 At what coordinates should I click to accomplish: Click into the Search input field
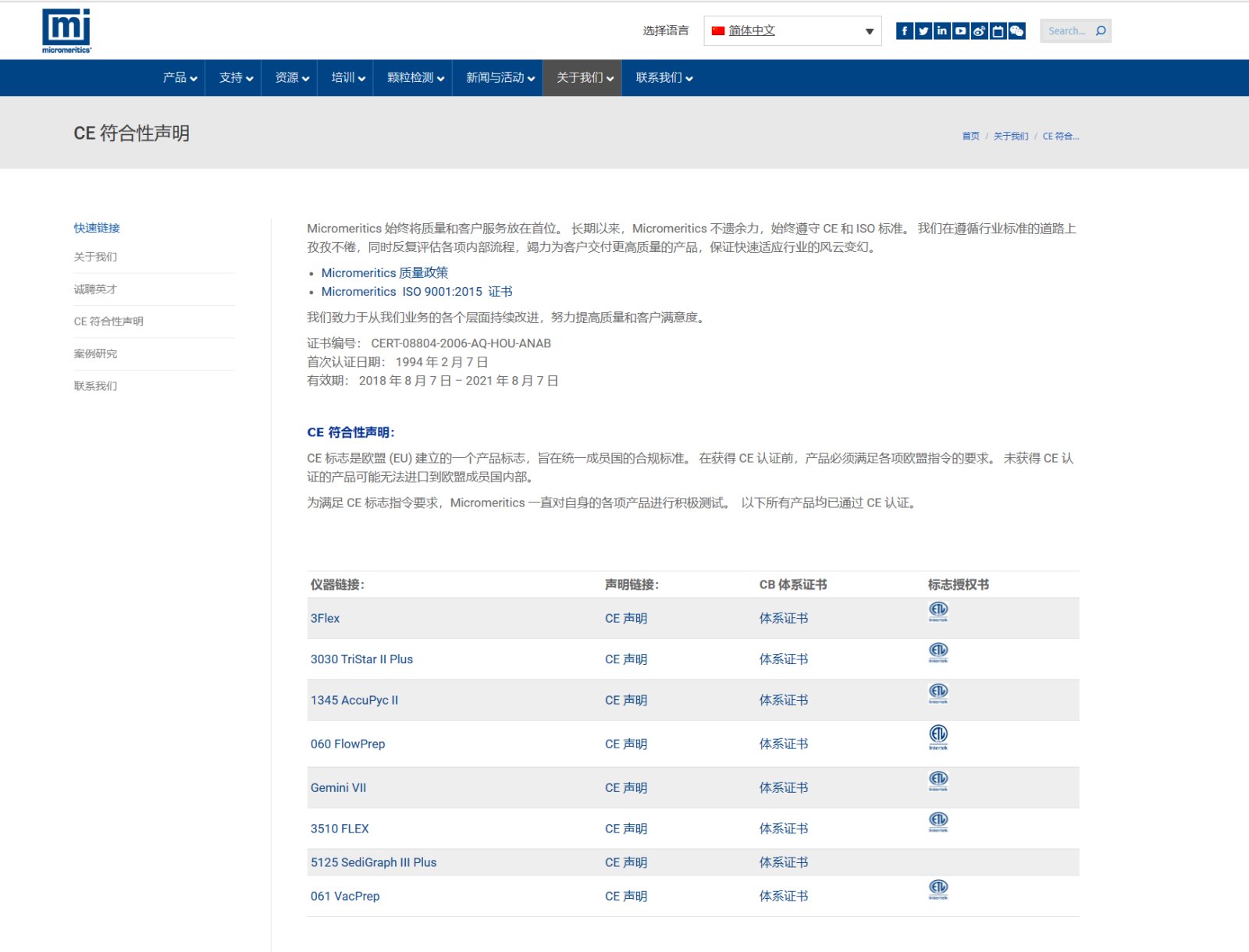pyautogui.click(x=1066, y=31)
